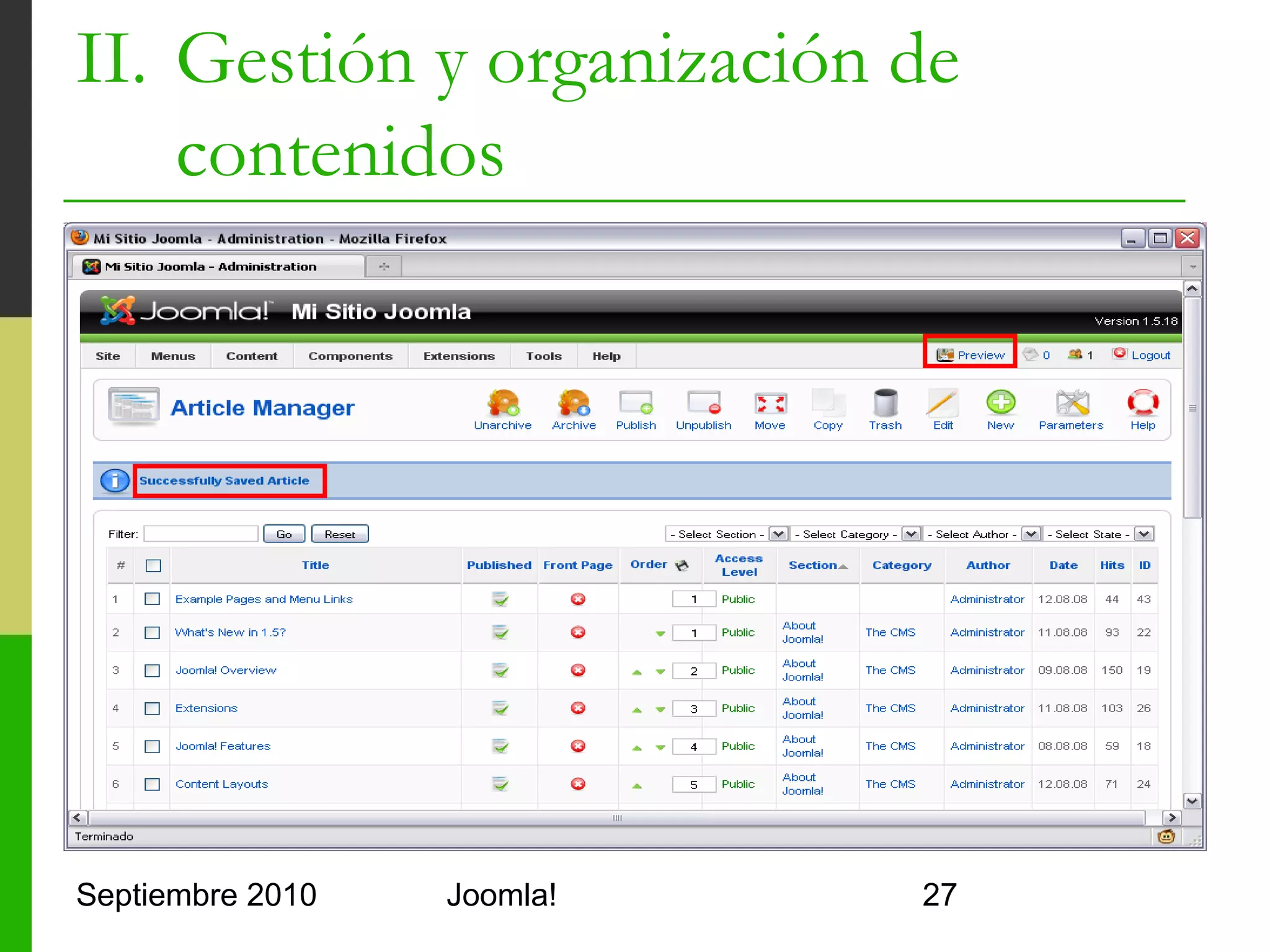Screen dimensions: 1270x952
Task: Check the box for What's New in 1.5?
Action: coord(152,632)
